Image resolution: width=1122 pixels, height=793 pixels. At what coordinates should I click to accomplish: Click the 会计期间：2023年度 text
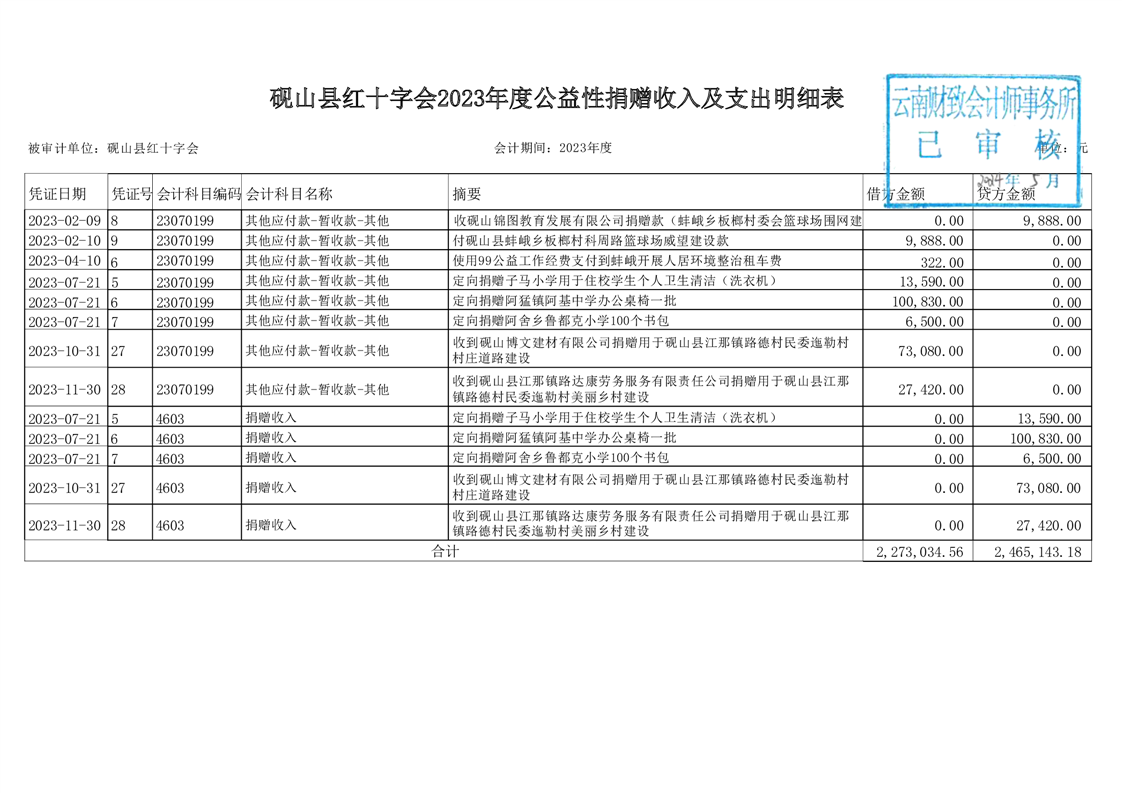coord(552,148)
